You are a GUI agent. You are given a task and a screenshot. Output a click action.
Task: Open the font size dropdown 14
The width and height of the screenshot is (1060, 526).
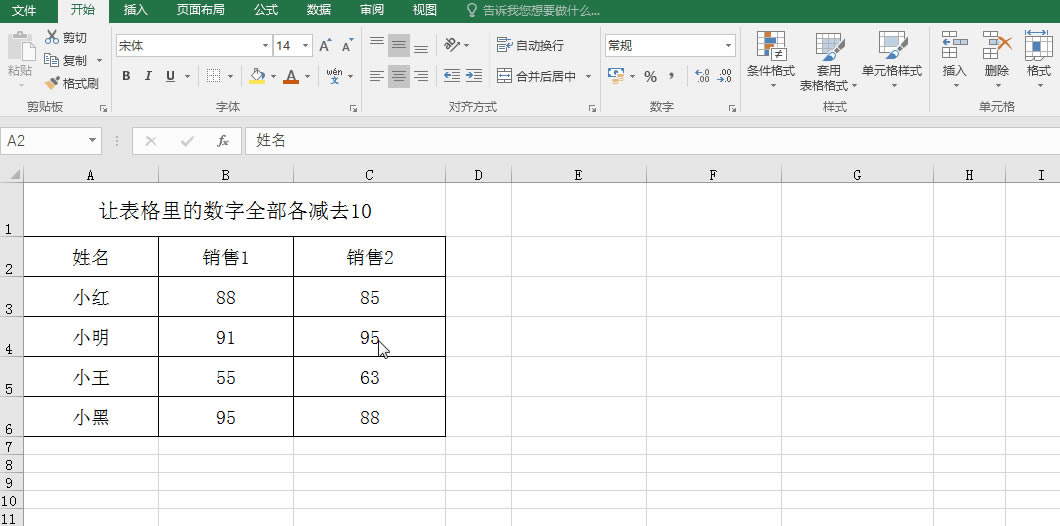pos(306,46)
